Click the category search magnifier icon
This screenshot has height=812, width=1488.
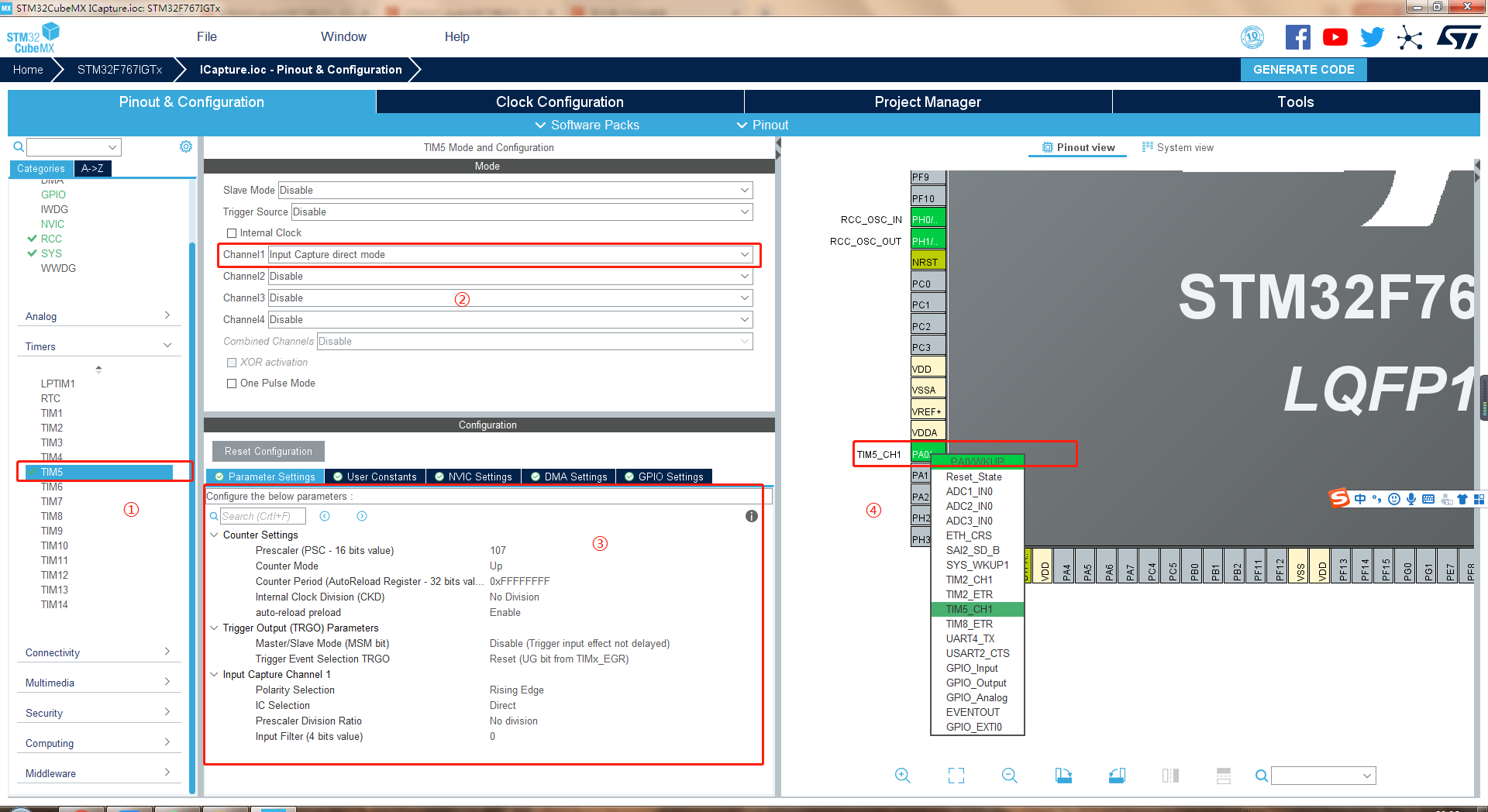pyautogui.click(x=19, y=146)
